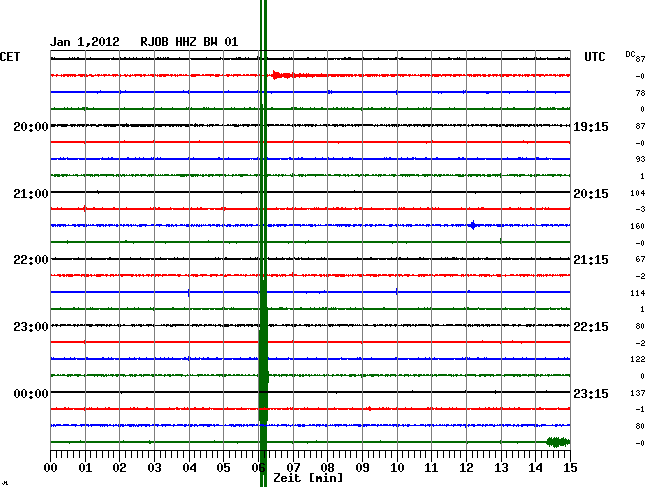Click the DC offset value "137"
This screenshot has width=650, height=494.
coord(638,393)
